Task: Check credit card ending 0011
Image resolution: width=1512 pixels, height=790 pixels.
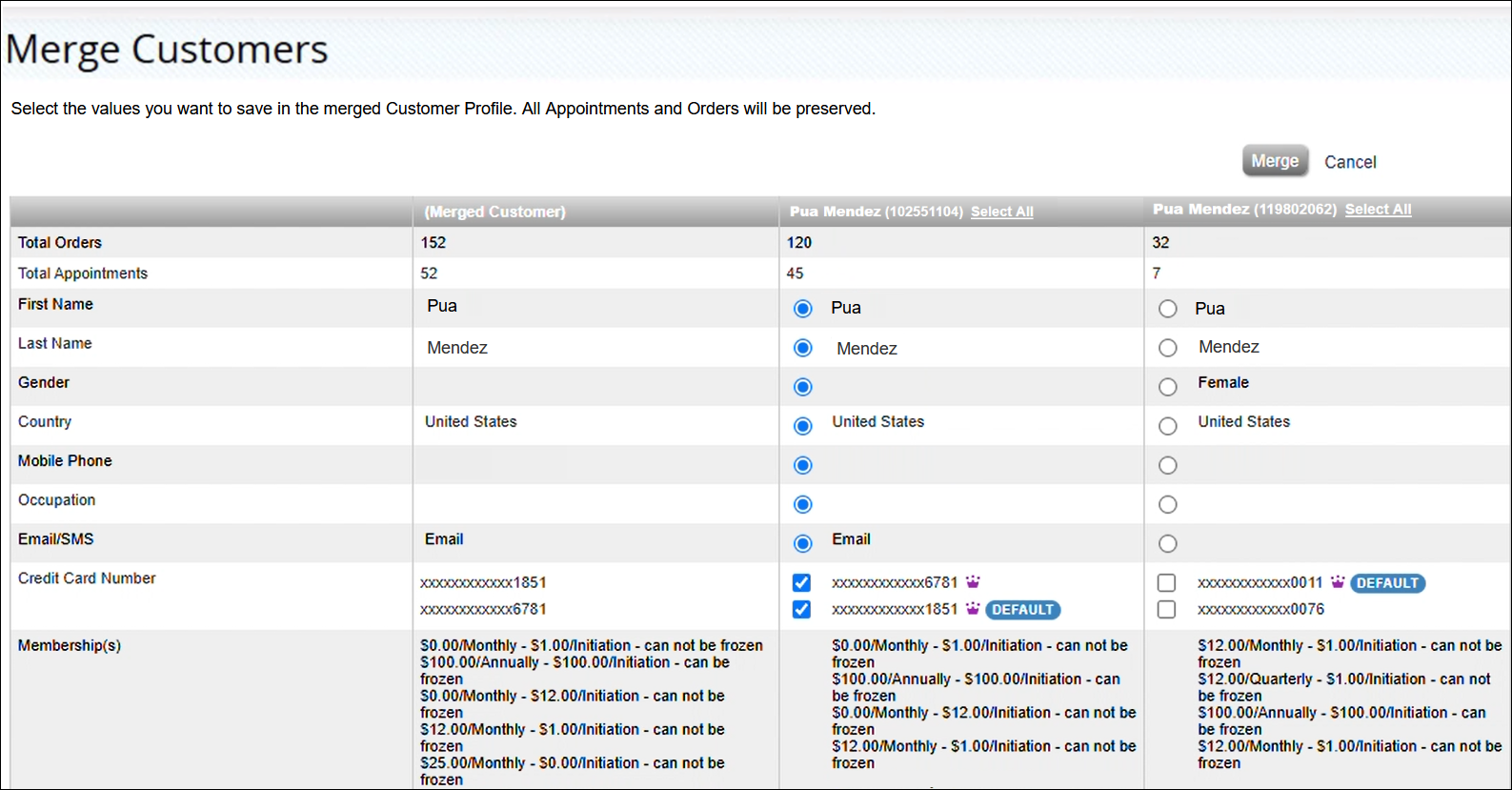Action: (x=1167, y=582)
